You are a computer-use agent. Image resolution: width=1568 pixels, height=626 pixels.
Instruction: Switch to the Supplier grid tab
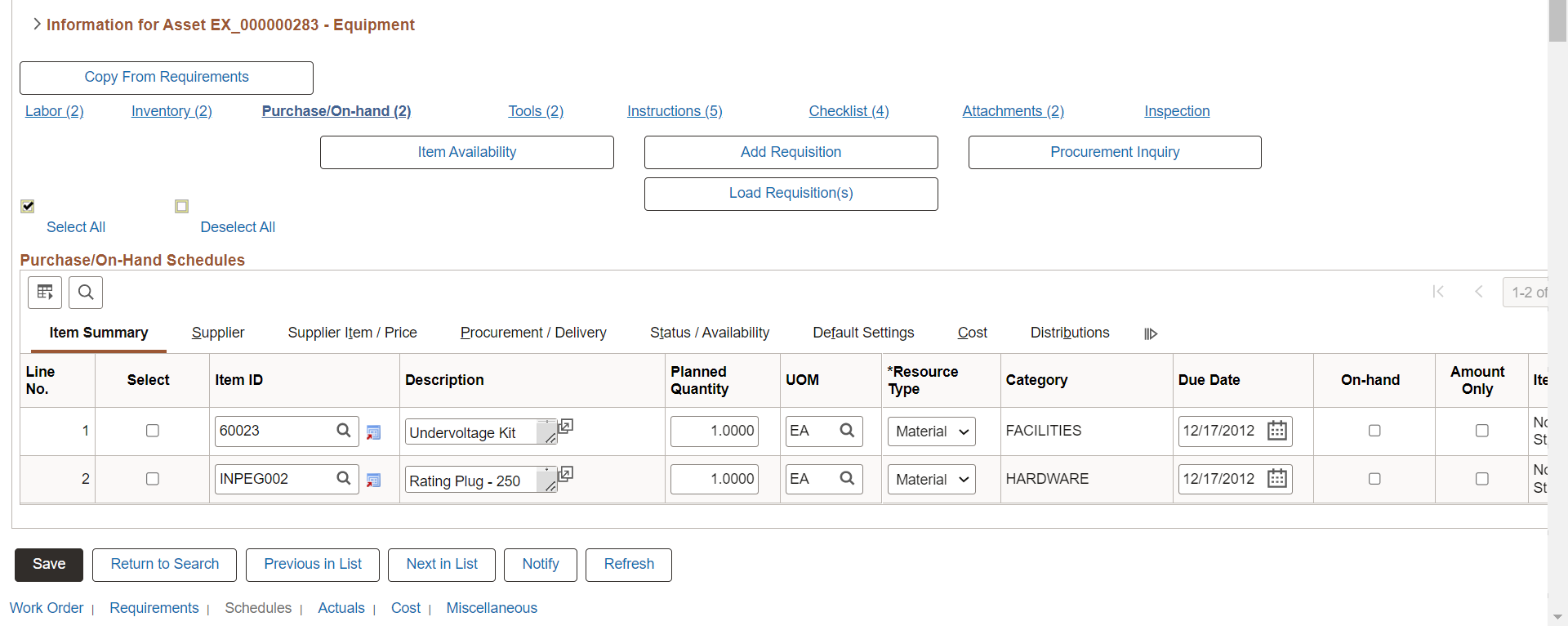218,333
